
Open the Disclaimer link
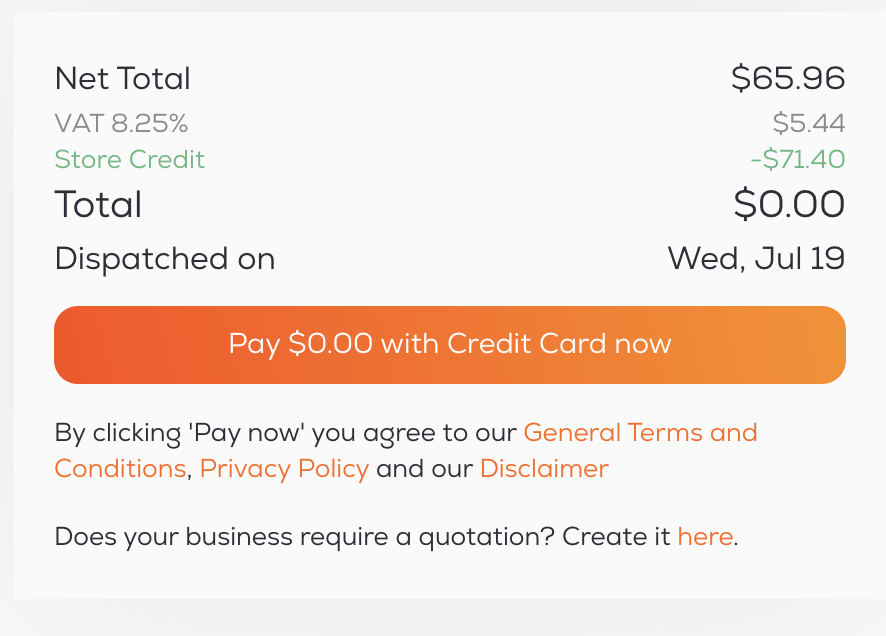[x=544, y=468]
